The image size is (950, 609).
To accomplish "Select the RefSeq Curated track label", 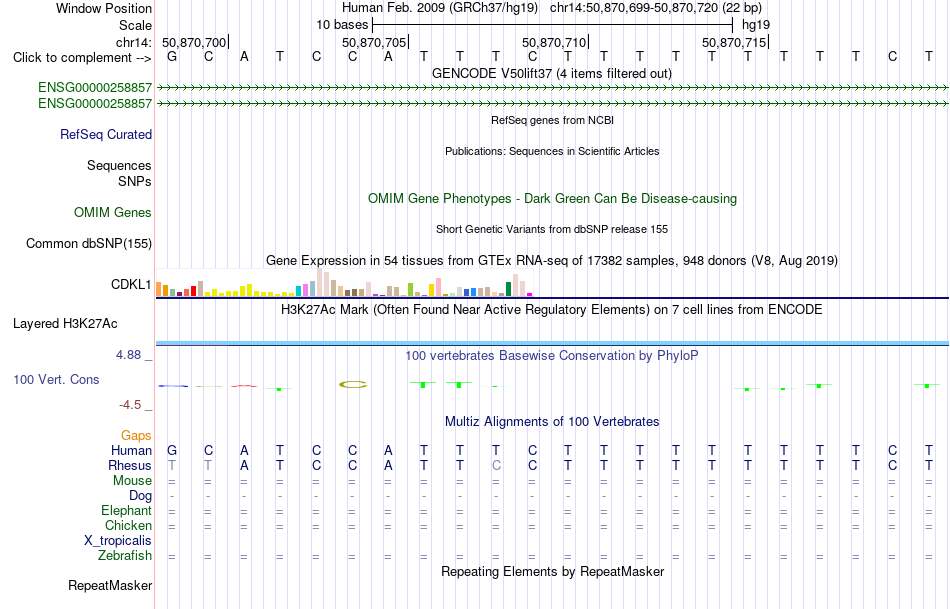I will click(106, 135).
